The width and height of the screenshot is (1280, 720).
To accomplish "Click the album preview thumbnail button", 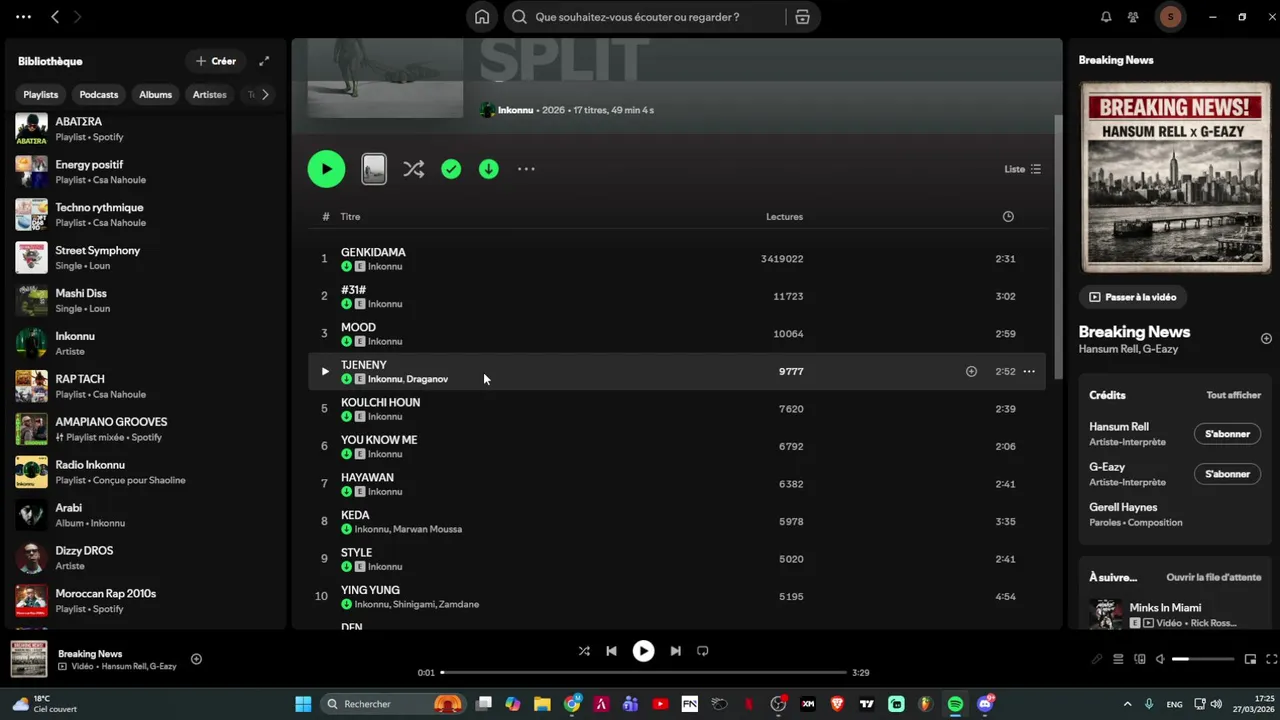I will pos(374,169).
